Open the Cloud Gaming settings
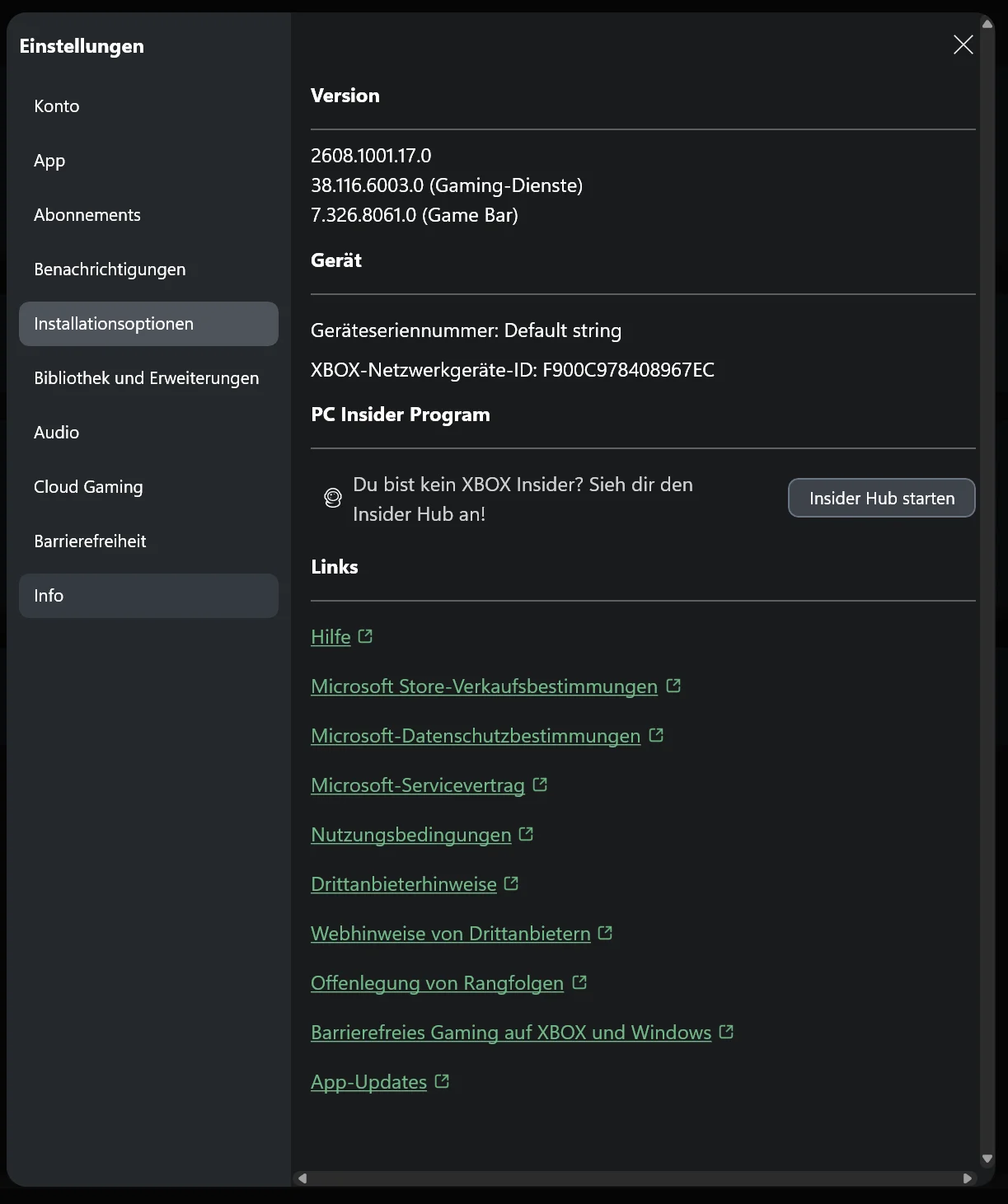The image size is (1008, 1204). click(148, 487)
